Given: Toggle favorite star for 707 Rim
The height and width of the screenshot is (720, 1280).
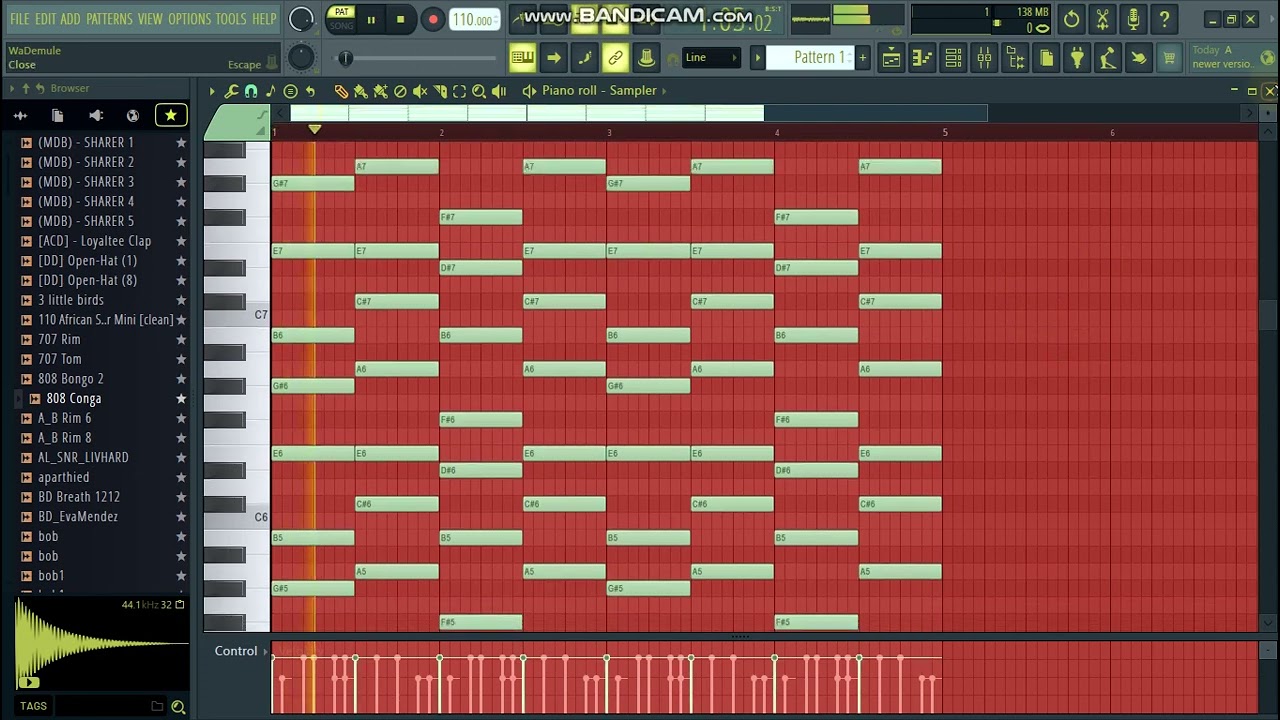Looking at the screenshot, I should (x=181, y=339).
